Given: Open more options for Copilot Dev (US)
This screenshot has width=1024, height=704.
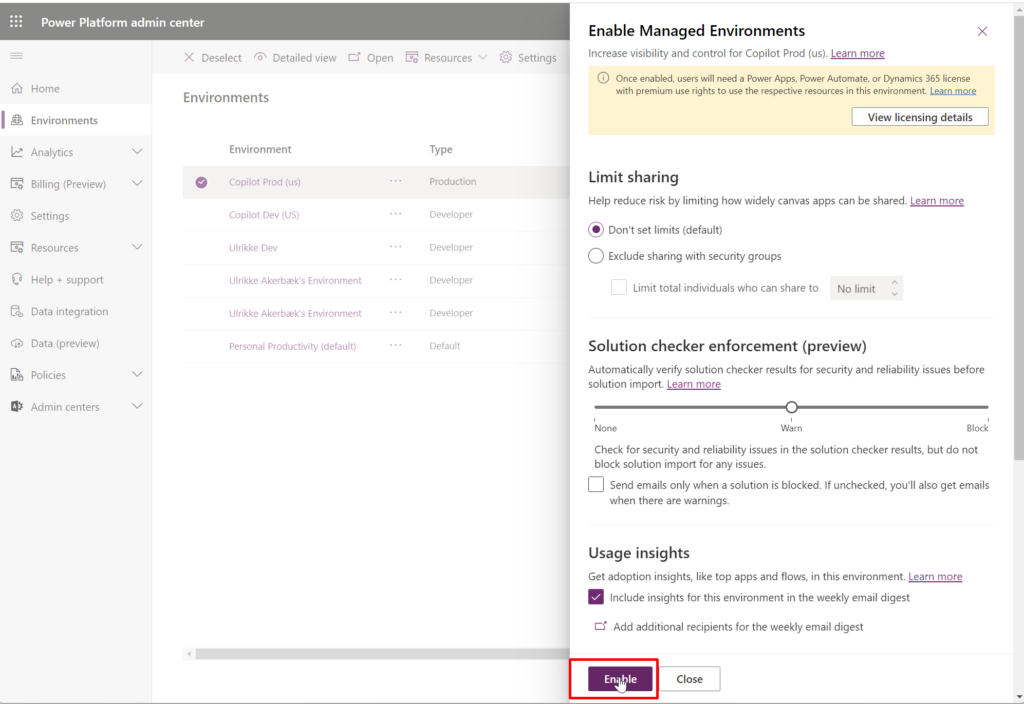Looking at the screenshot, I should [396, 214].
